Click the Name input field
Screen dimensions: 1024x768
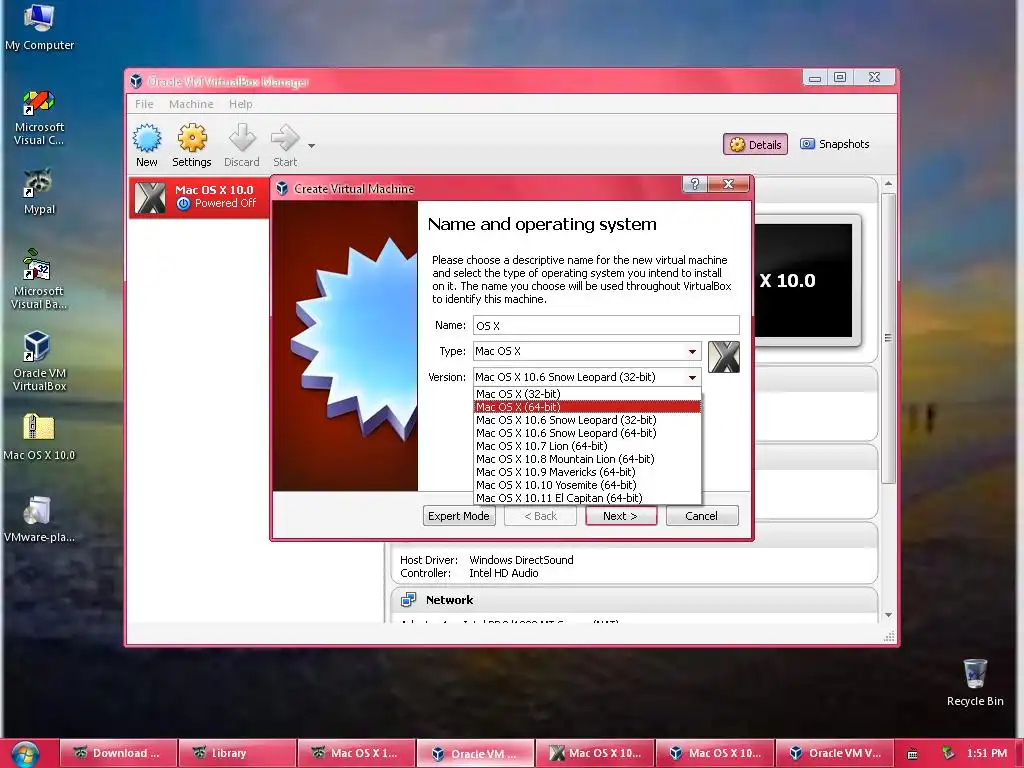pos(606,325)
